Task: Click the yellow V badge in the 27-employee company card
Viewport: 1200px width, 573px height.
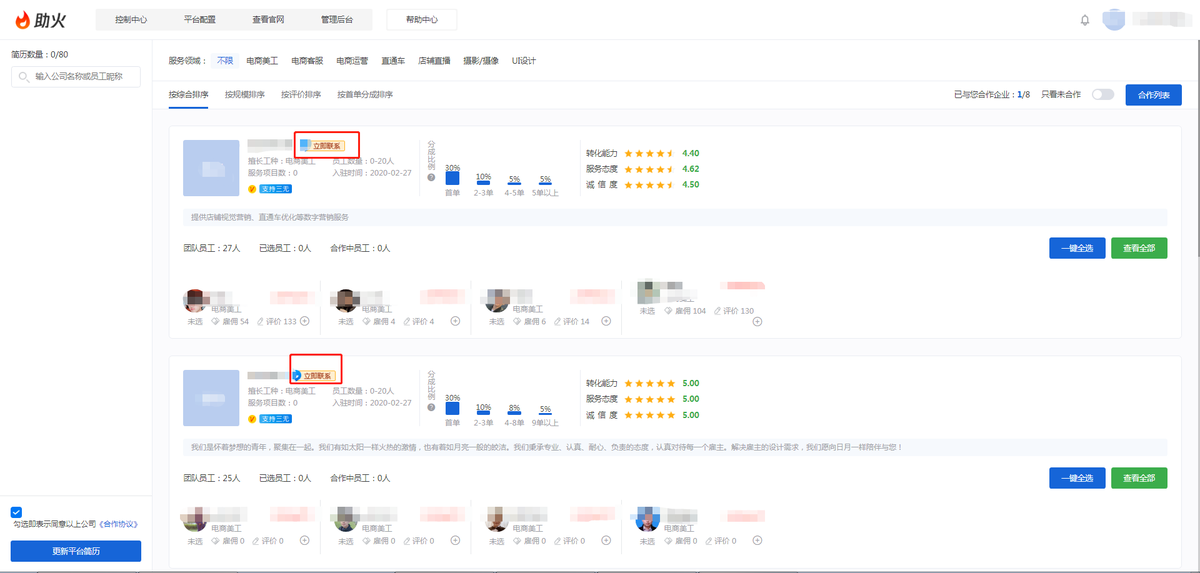Action: tap(252, 188)
